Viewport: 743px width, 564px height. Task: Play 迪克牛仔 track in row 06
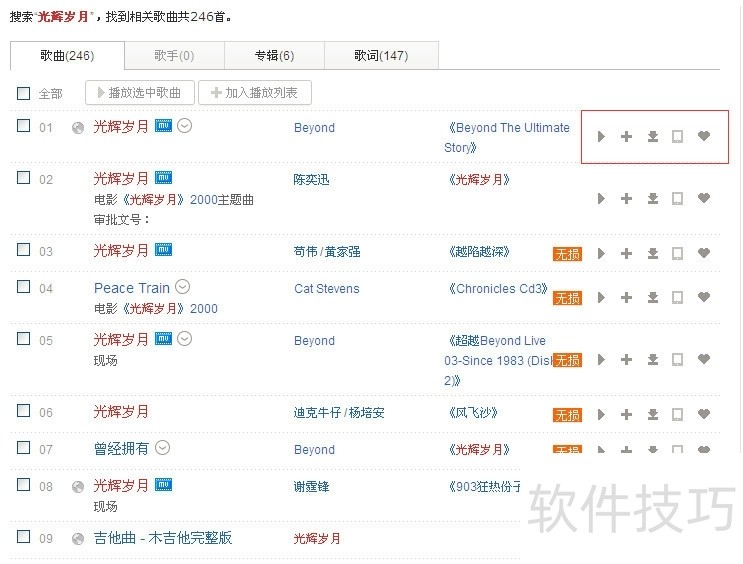coord(601,415)
